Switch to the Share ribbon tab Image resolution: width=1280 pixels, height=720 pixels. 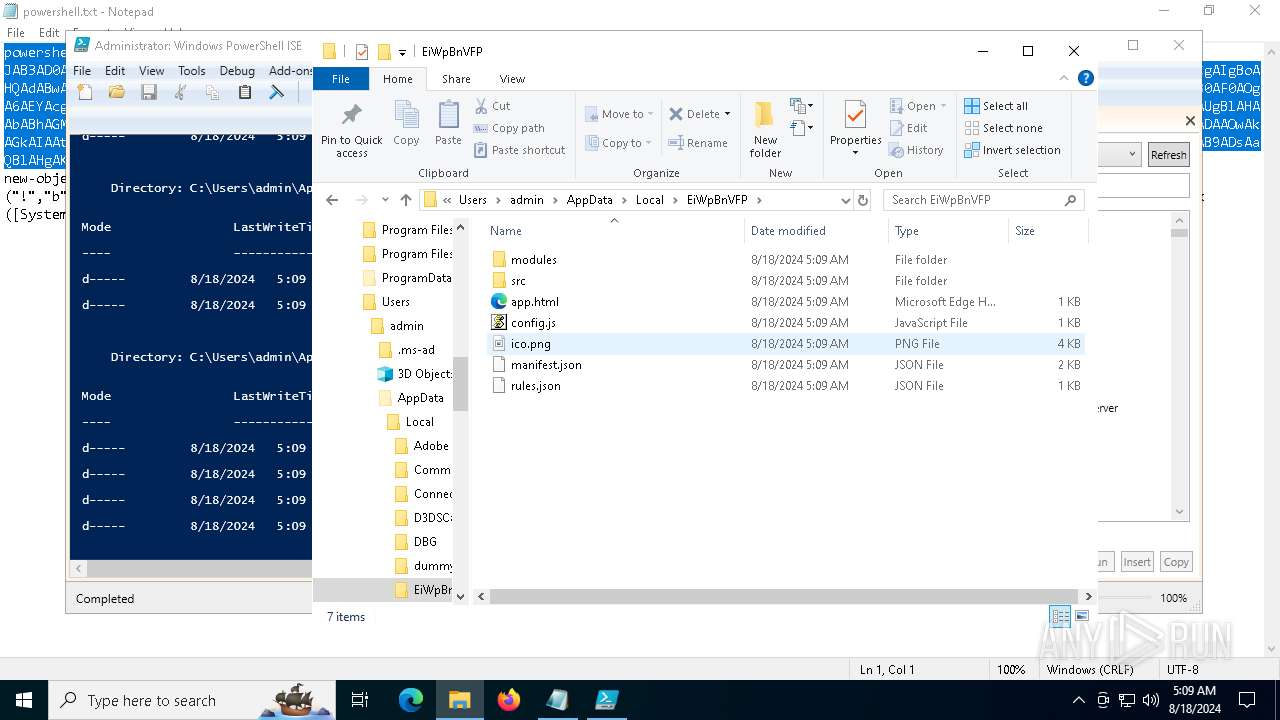pyautogui.click(x=456, y=79)
